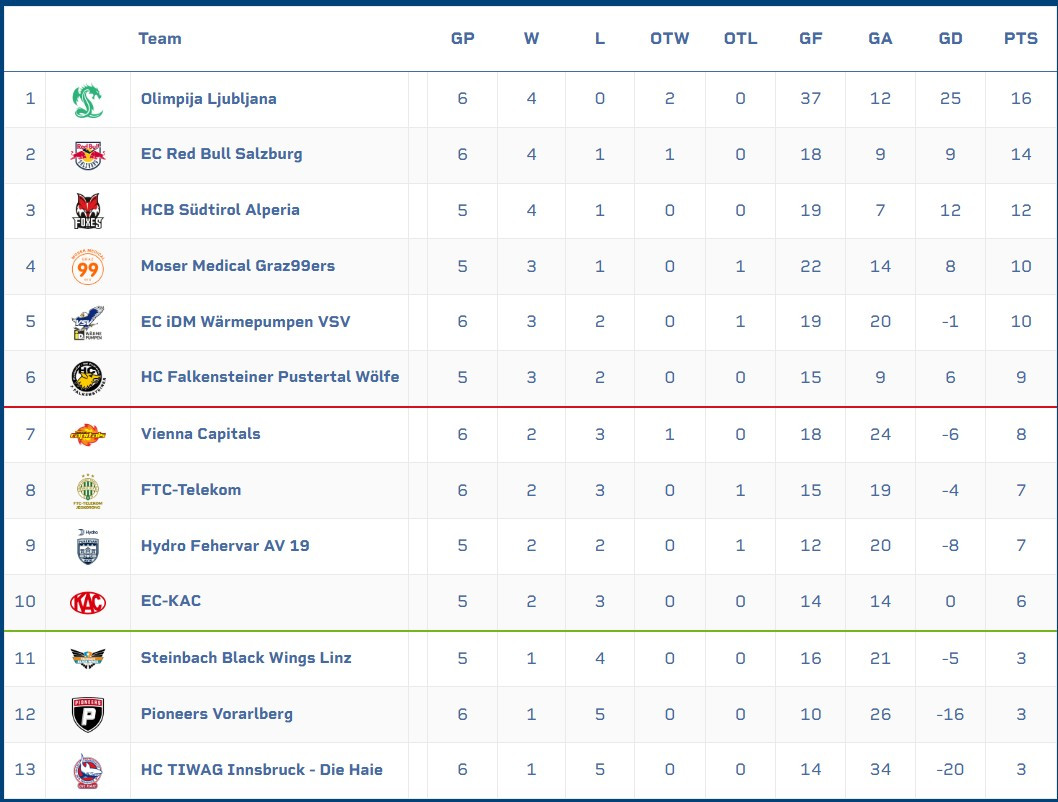Click the Pioneers Vorarlberg shield logo
The width and height of the screenshot is (1058, 802).
[x=87, y=714]
